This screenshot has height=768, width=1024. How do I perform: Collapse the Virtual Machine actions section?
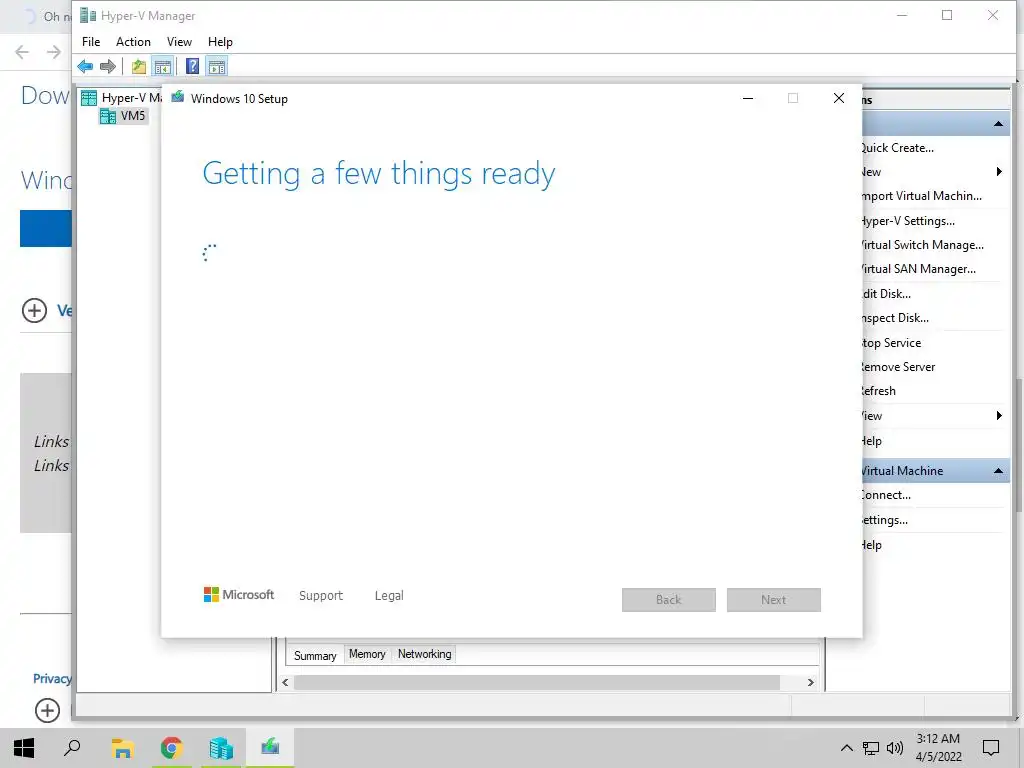[x=999, y=471]
